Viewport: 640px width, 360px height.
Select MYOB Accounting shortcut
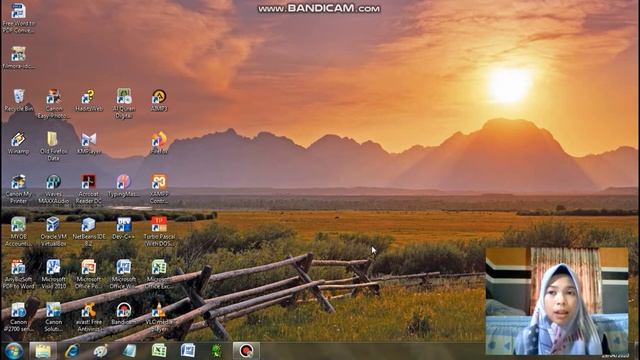pos(18,231)
